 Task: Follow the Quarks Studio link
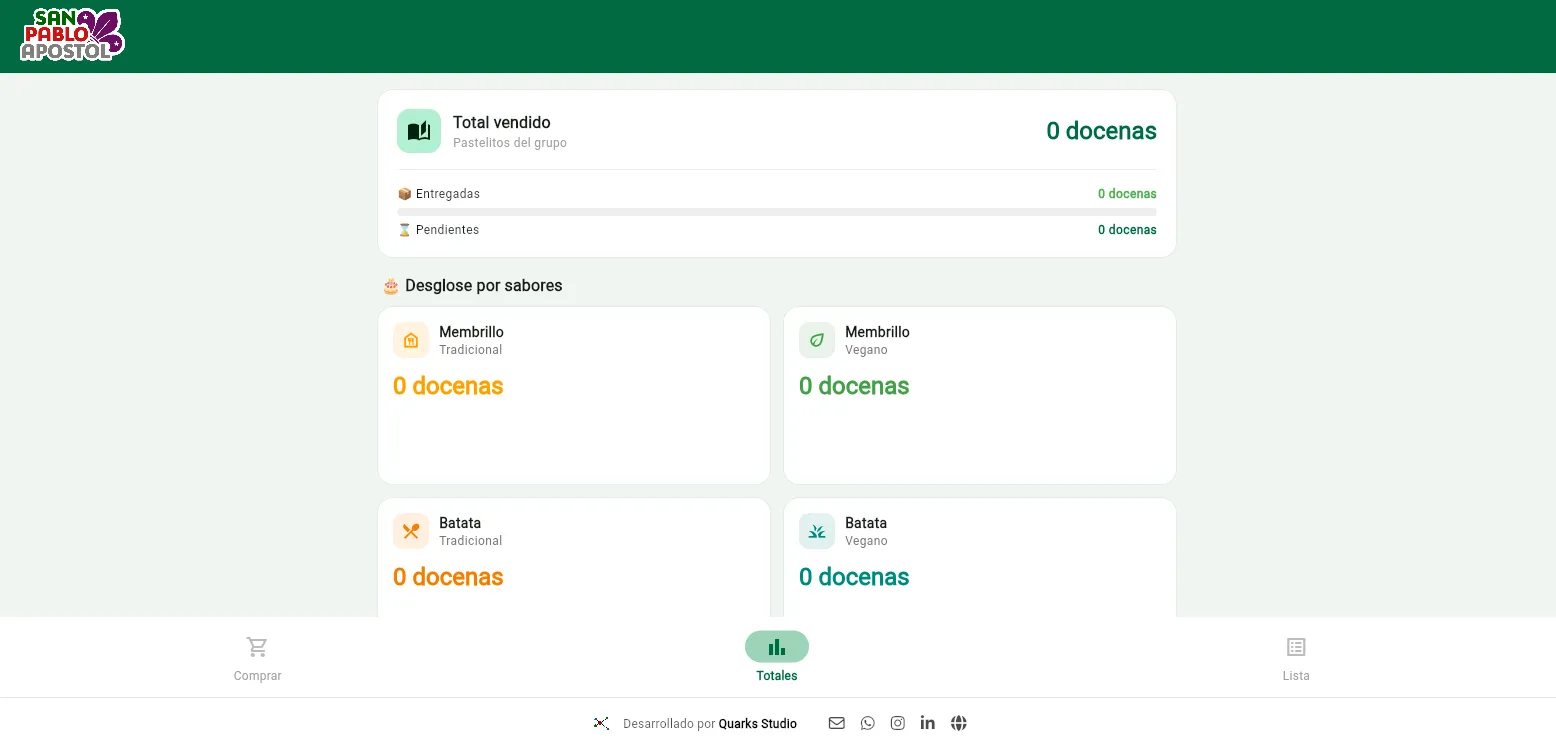(758, 724)
